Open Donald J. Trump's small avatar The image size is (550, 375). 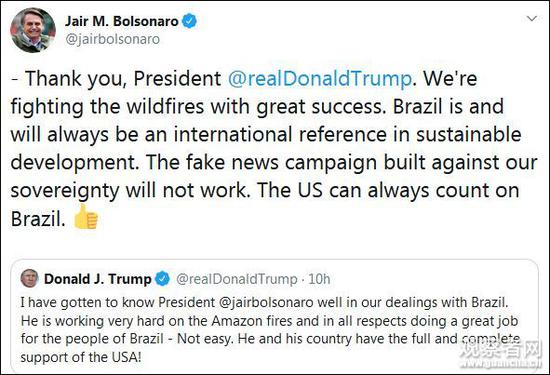(29, 279)
